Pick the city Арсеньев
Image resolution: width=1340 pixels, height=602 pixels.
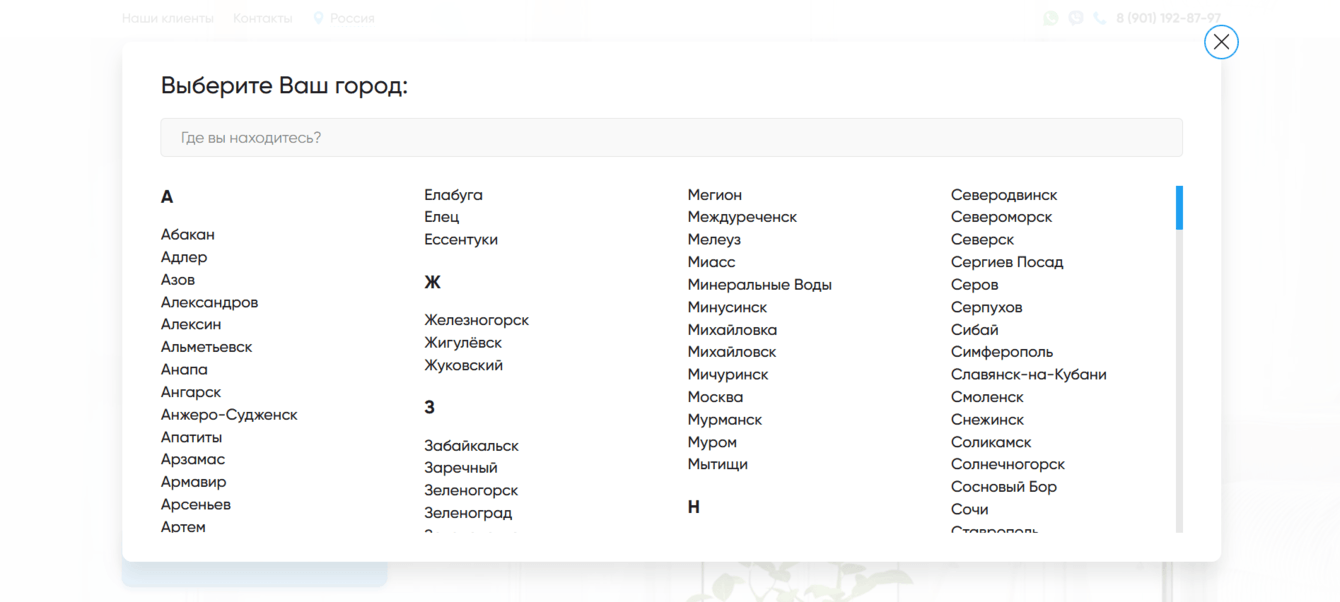(196, 505)
